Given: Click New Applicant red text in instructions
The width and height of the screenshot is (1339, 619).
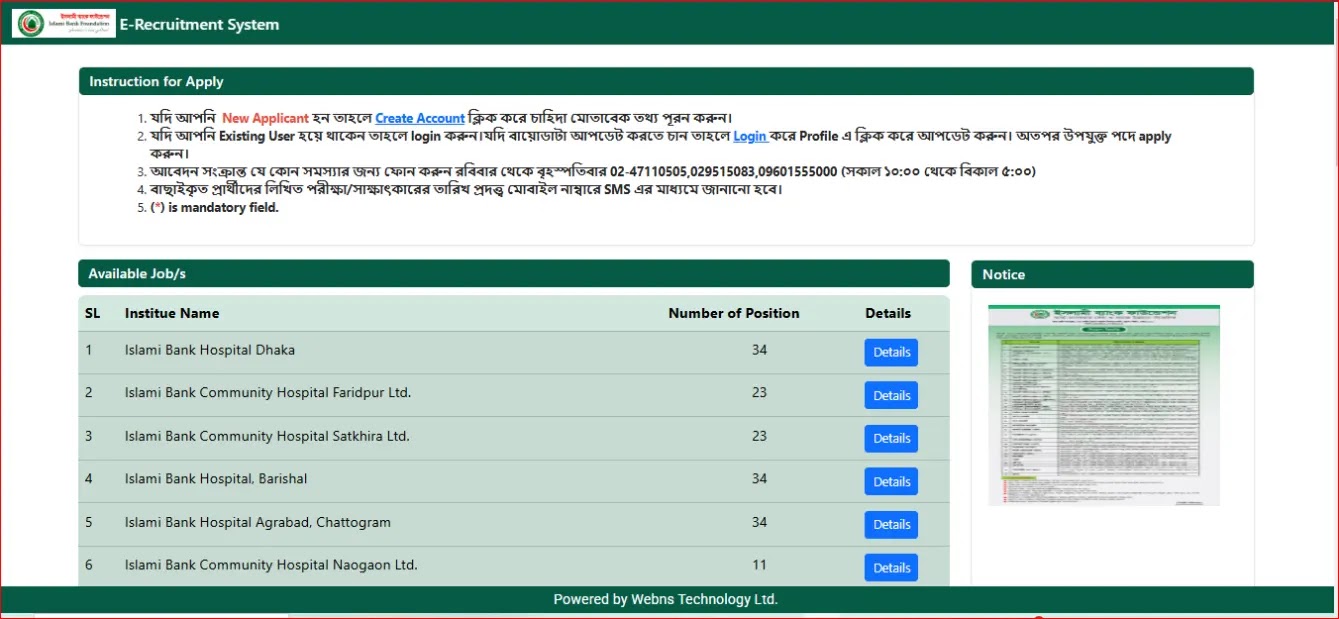Looking at the screenshot, I should (x=265, y=118).
